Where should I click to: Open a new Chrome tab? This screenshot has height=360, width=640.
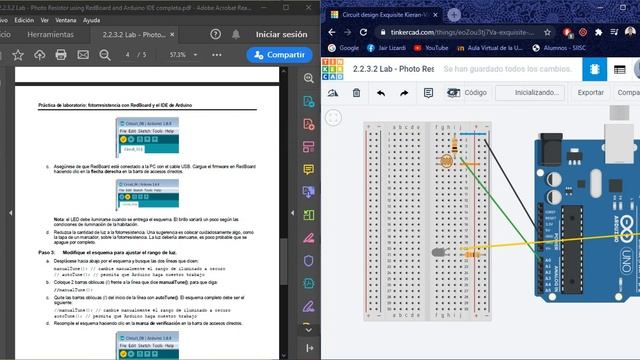[454, 15]
